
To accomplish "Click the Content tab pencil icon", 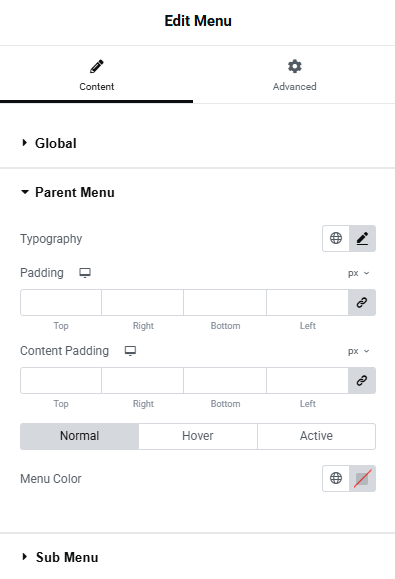I will pyautogui.click(x=97, y=66).
